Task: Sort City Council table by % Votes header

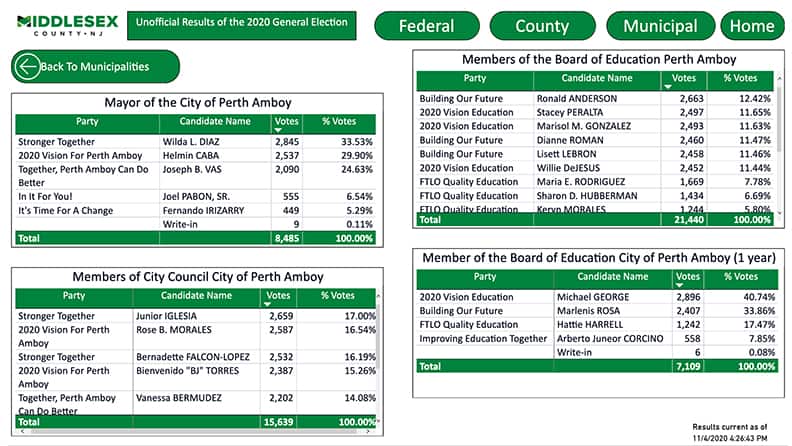Action: tap(337, 296)
